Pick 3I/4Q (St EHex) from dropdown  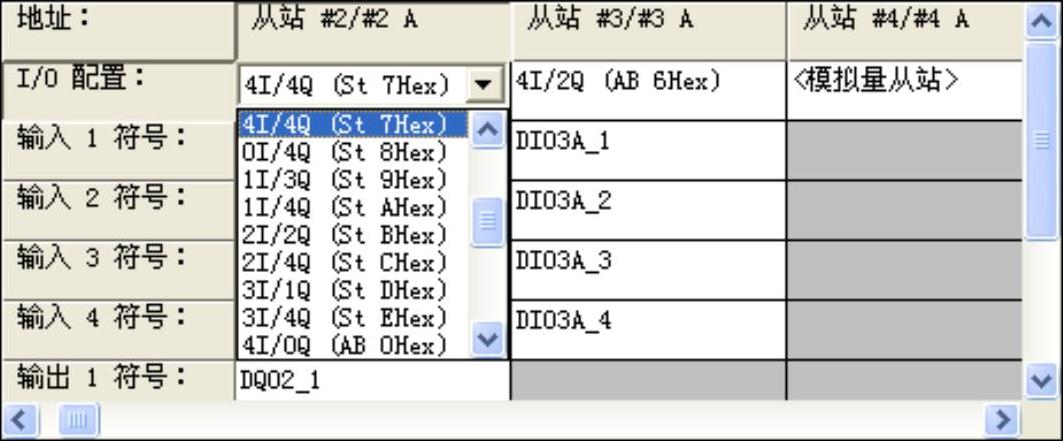pyautogui.click(x=345, y=318)
